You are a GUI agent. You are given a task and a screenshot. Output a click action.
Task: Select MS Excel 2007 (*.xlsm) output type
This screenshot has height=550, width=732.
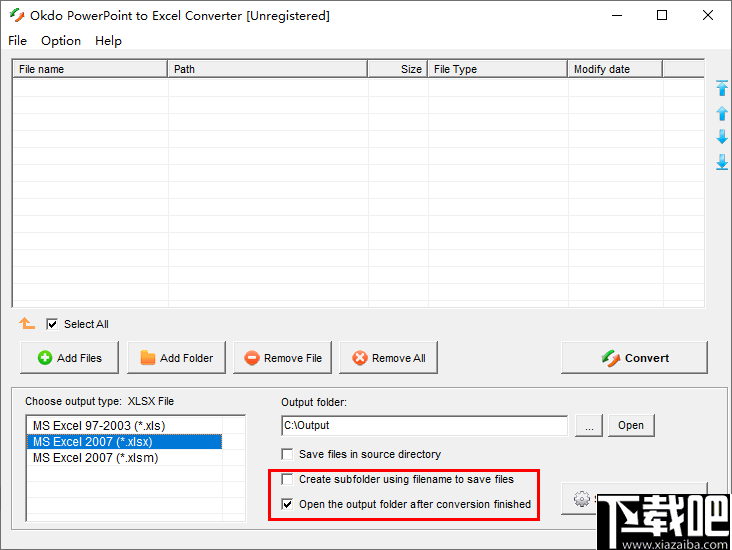pos(124,458)
